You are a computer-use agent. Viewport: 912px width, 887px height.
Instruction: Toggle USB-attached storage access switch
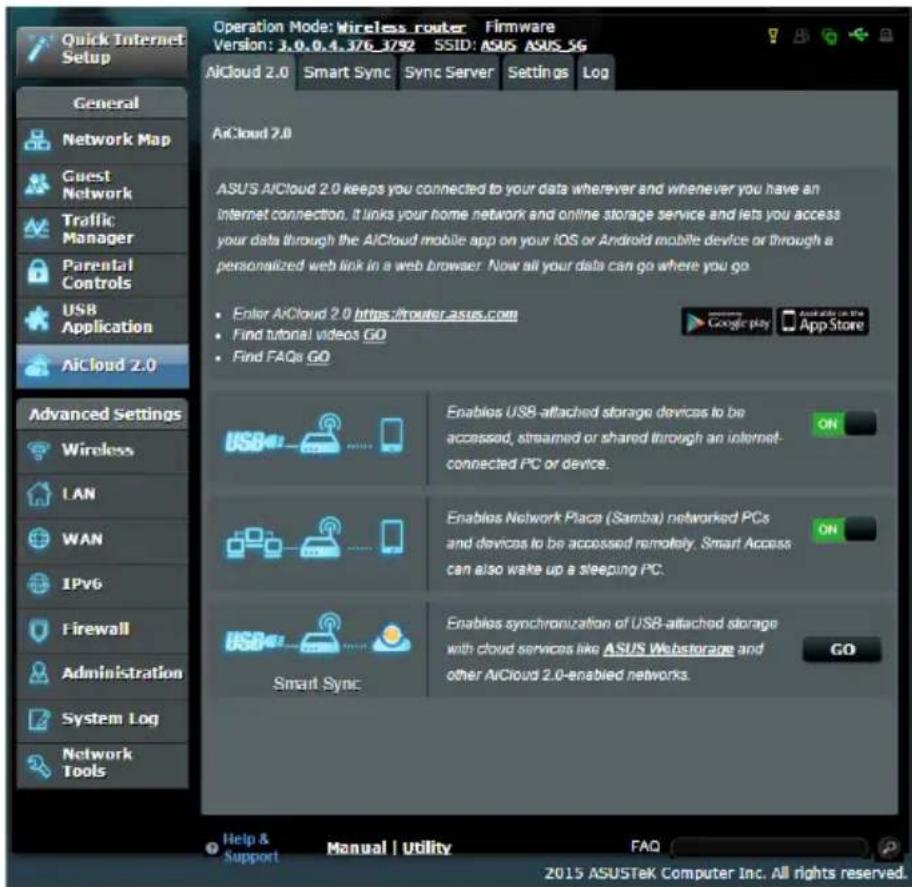tap(844, 424)
